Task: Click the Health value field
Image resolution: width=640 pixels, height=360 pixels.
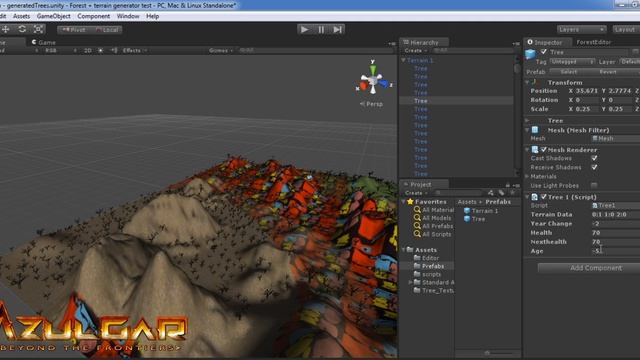Action: 616,233
